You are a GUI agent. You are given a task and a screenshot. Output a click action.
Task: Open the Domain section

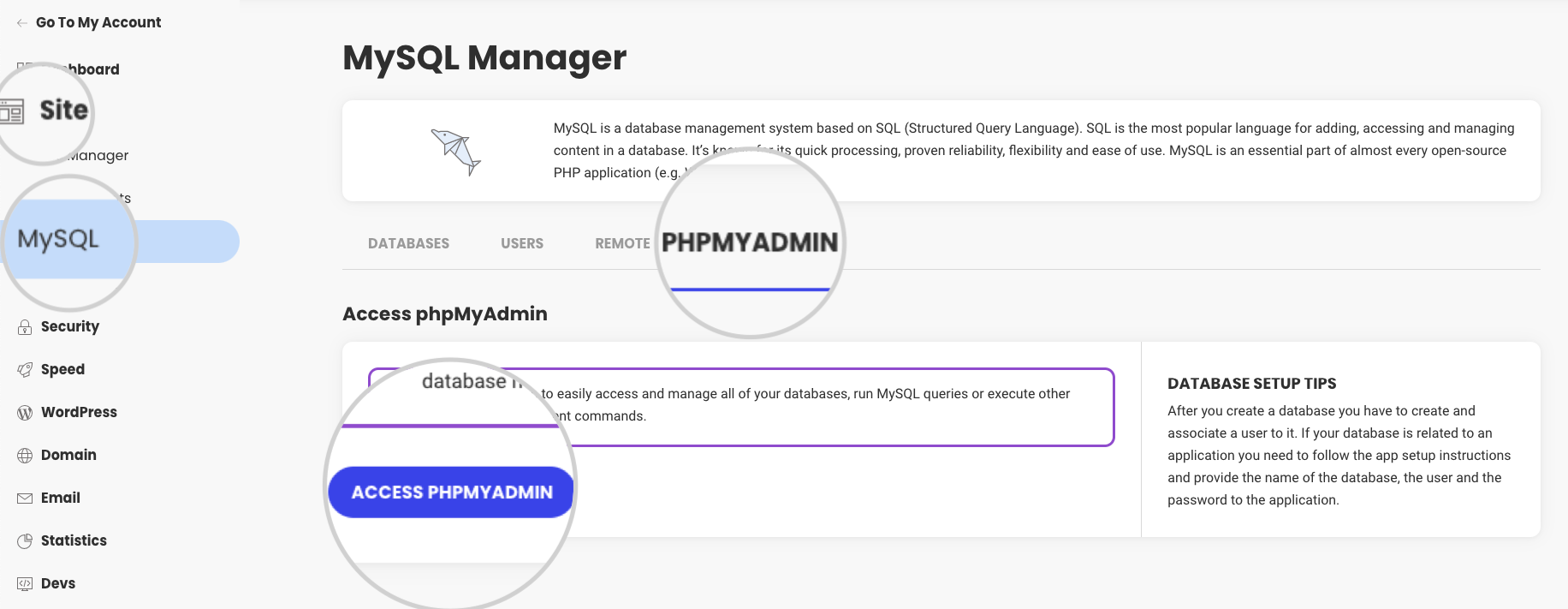pos(68,455)
